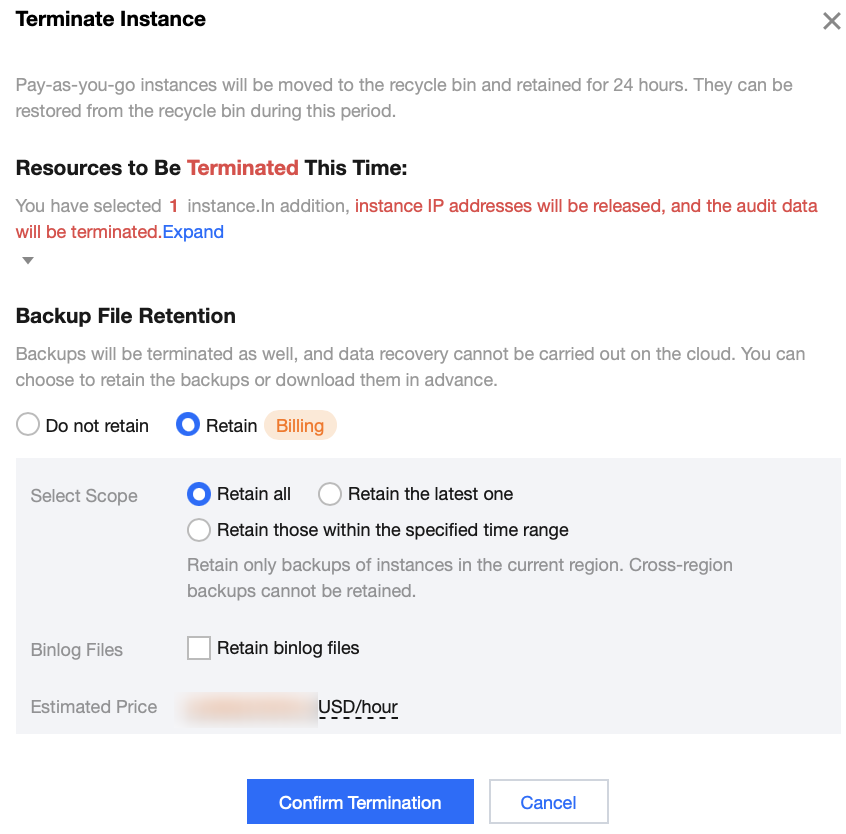Click the underlined USD/hour price unit

point(358,707)
